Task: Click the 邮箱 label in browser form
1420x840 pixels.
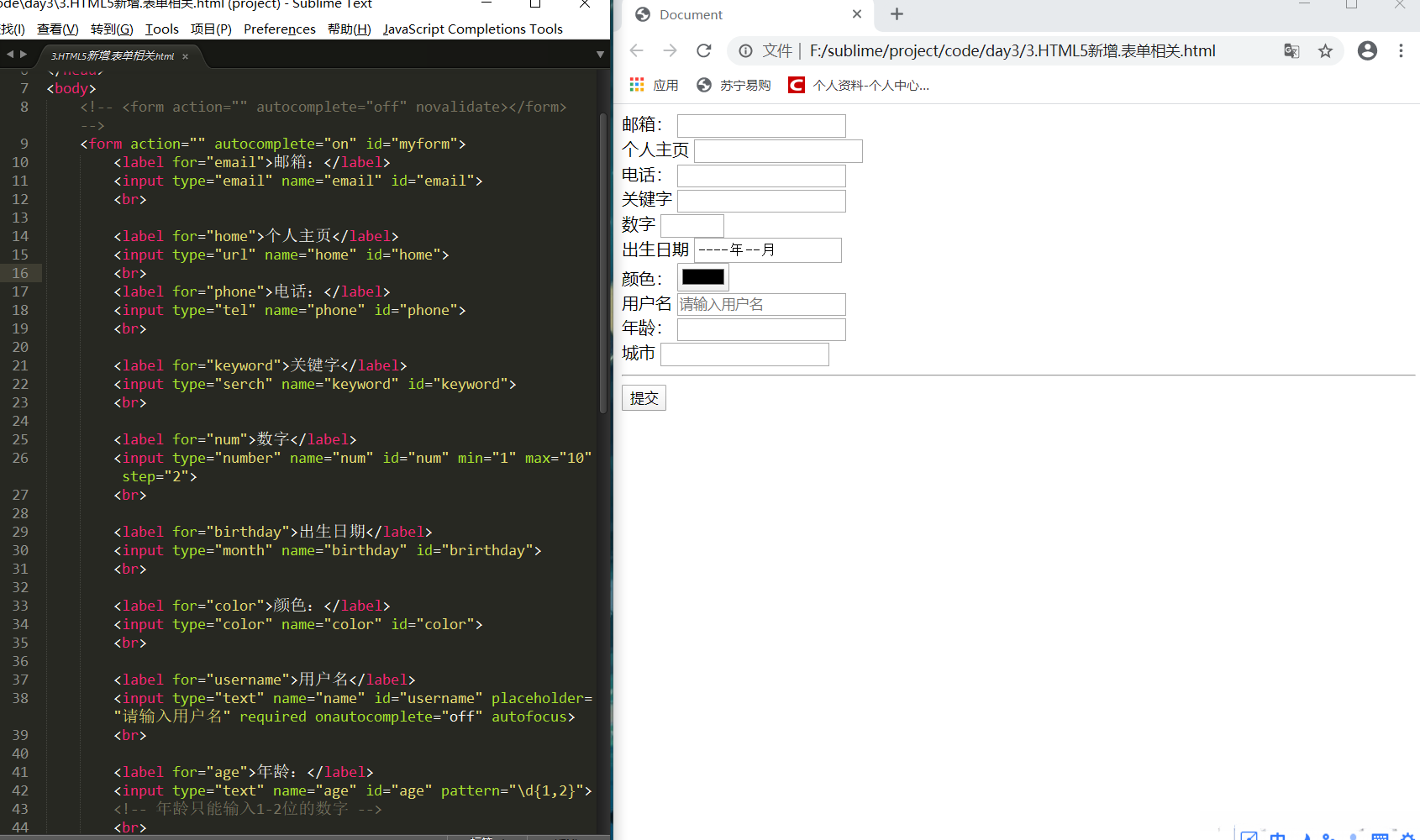Action: (x=642, y=125)
